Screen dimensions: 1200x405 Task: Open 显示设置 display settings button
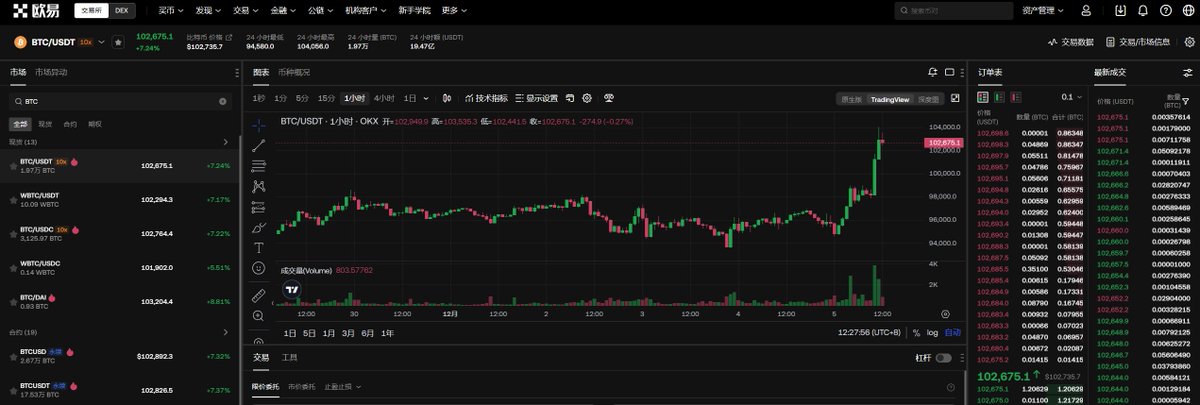coord(535,98)
